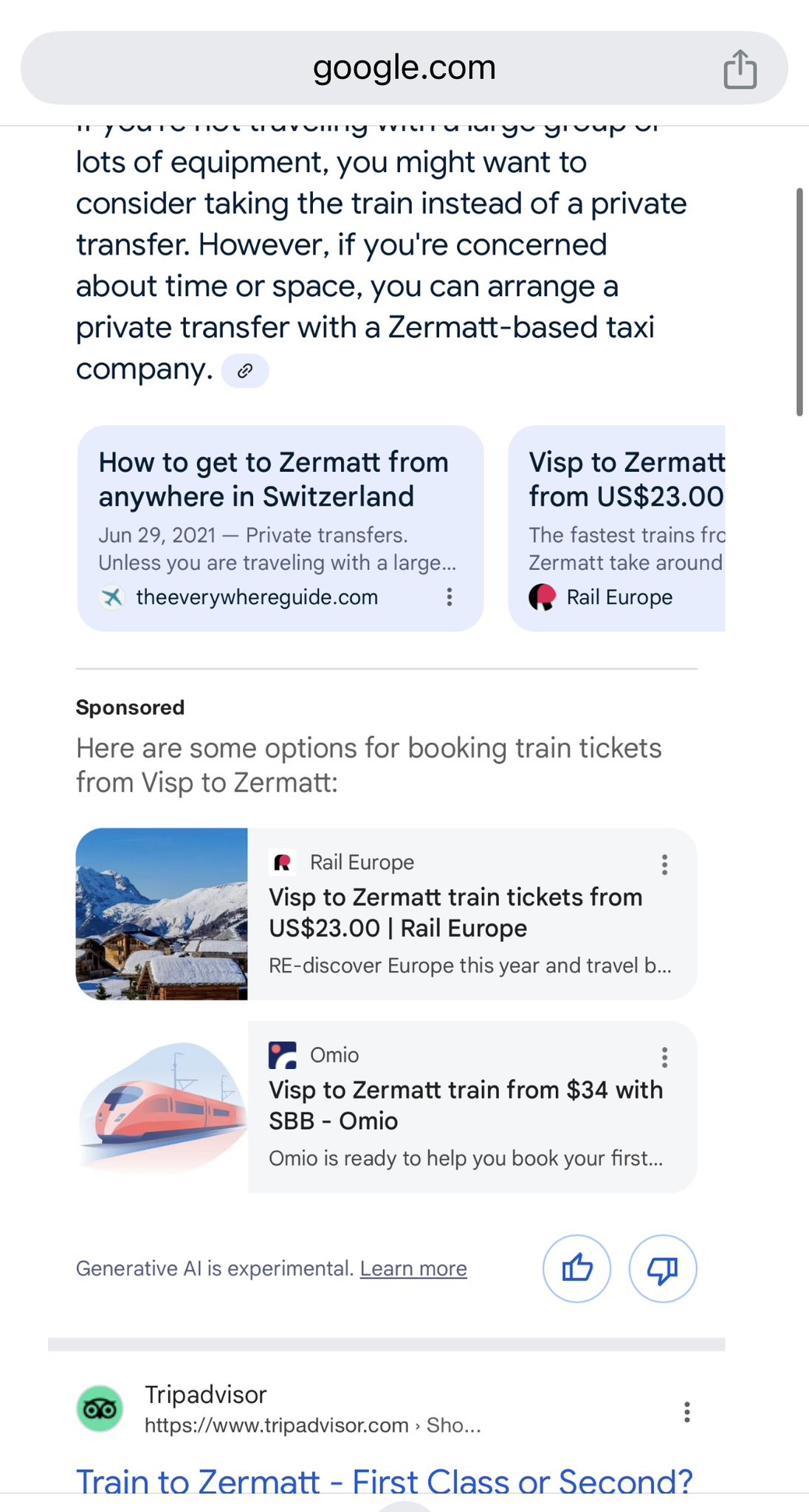
Task: Click the thumbs up feedback button
Action: click(x=576, y=1268)
